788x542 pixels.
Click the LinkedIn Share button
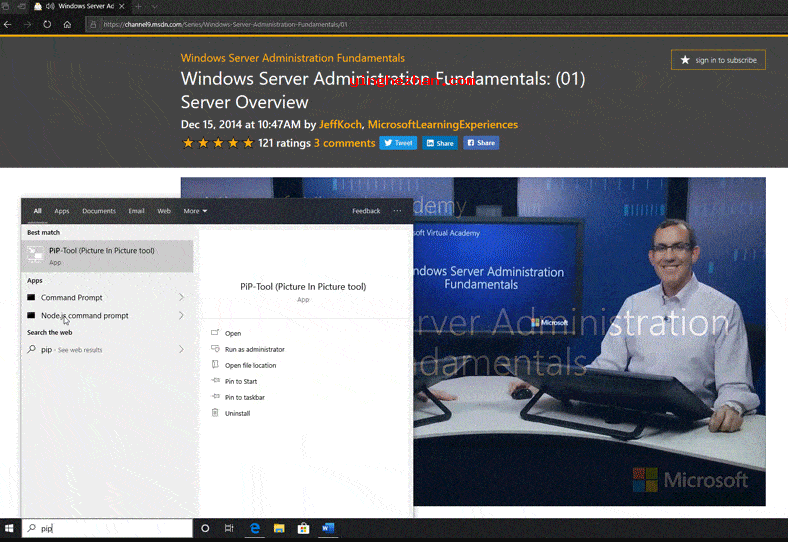point(440,143)
